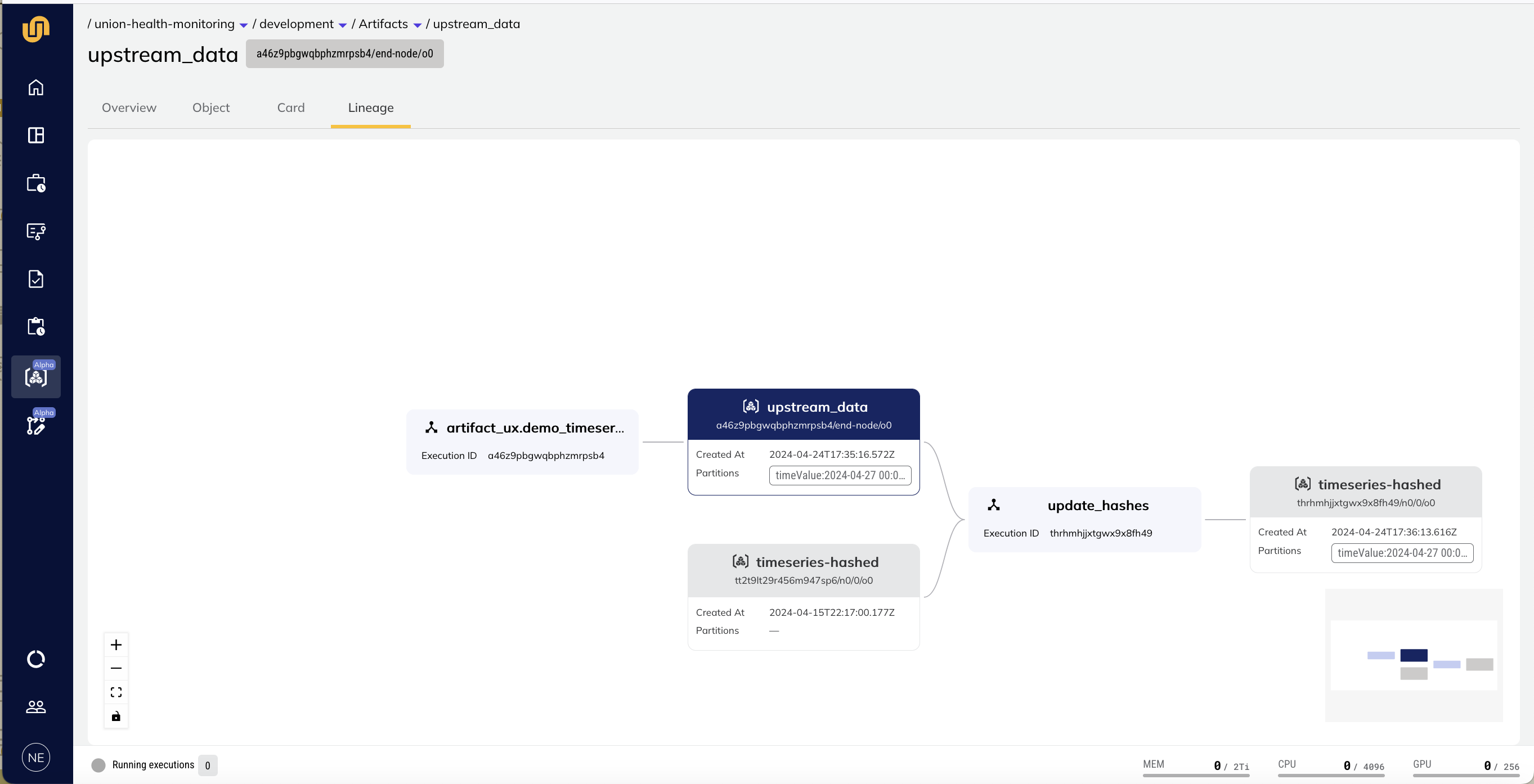
Task: Click the Union logo in the sidebar
Action: [x=35, y=29]
